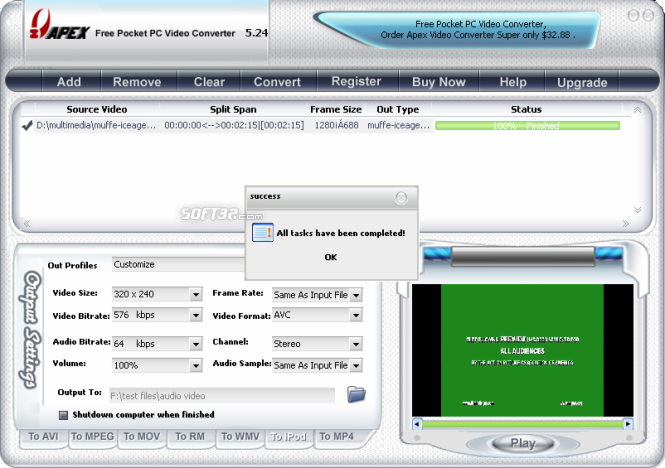This screenshot has height=468, width=665.
Task: Click the task list left scroll chevron
Action: point(27,224)
